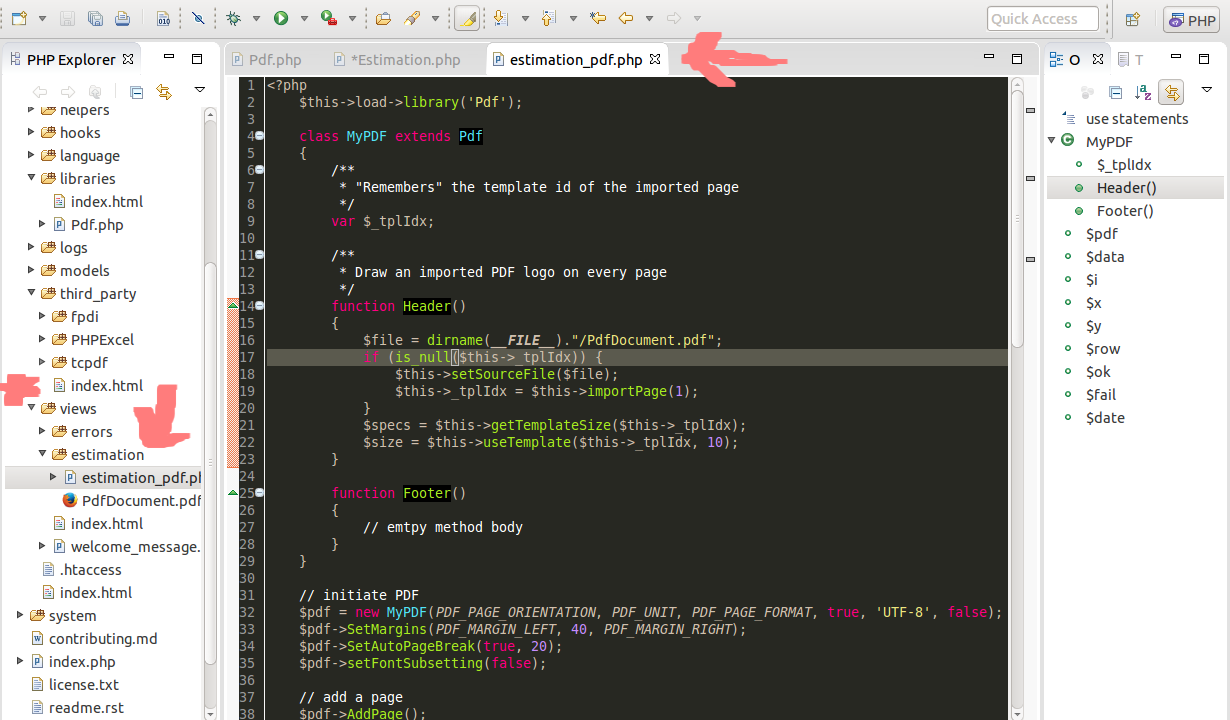The image size is (1230, 720).
Task: Print the current file
Action: pyautogui.click(x=121, y=18)
